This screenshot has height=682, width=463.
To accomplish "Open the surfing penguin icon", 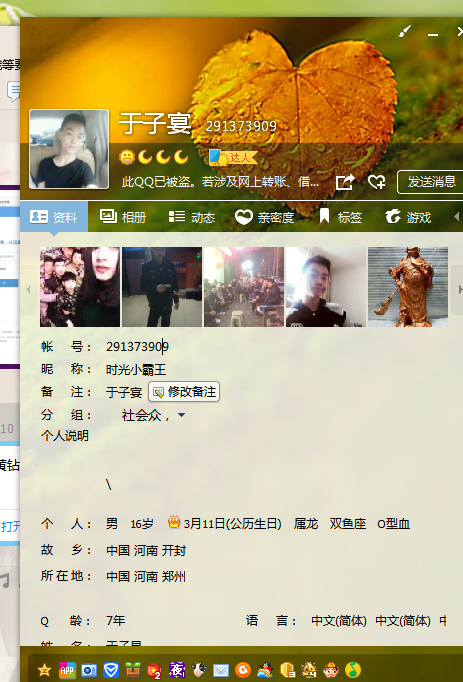I will pyautogui.click(x=265, y=670).
